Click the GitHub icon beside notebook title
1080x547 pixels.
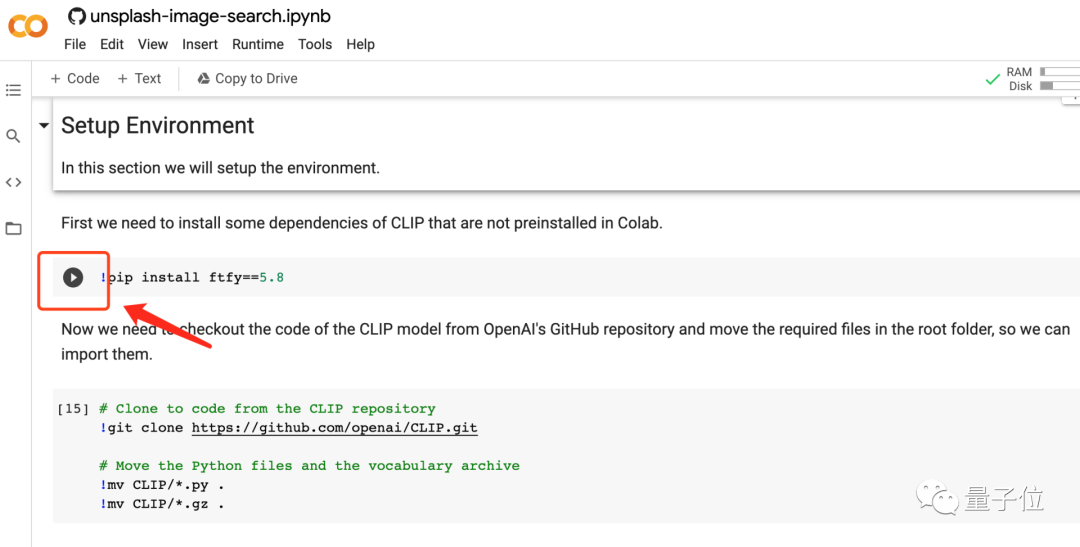click(77, 16)
